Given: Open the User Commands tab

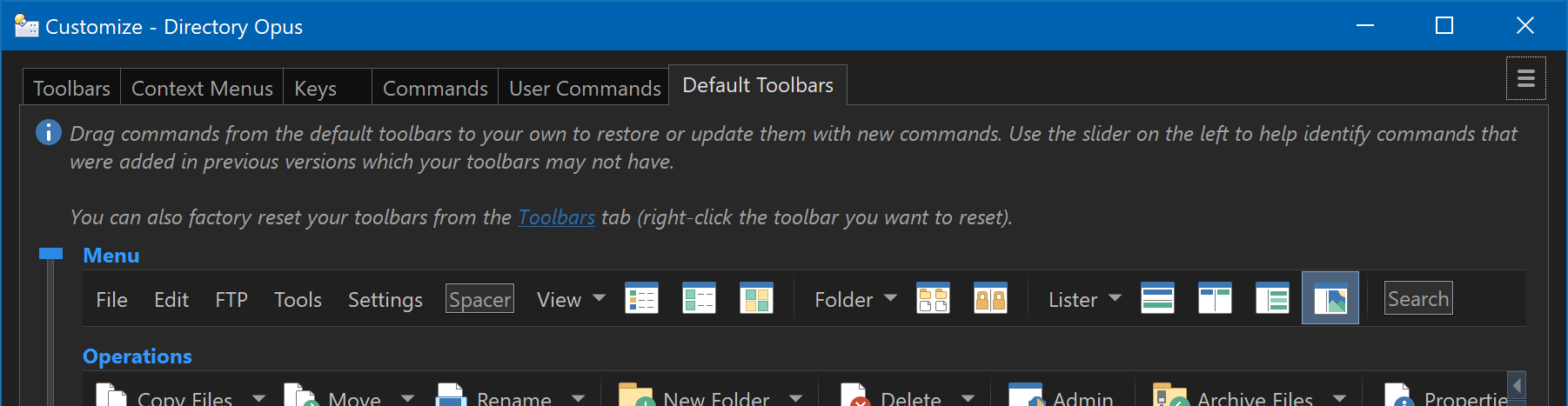Looking at the screenshot, I should [x=584, y=88].
